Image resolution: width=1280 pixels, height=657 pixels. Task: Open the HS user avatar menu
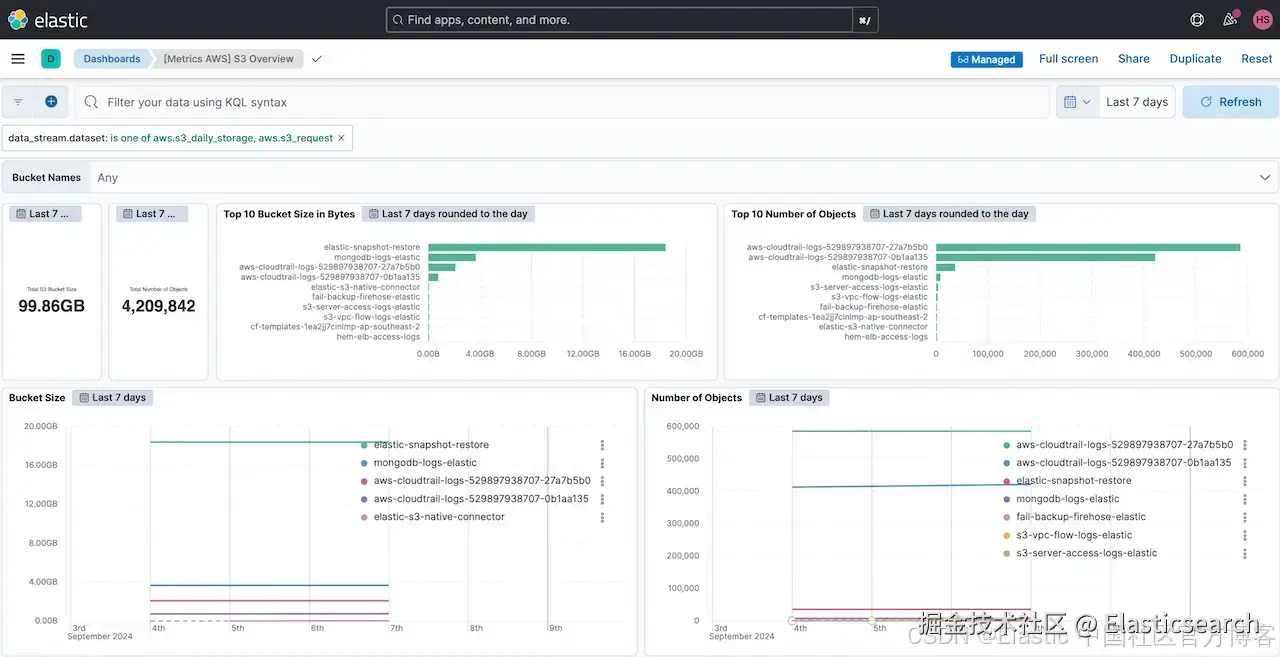point(1262,19)
